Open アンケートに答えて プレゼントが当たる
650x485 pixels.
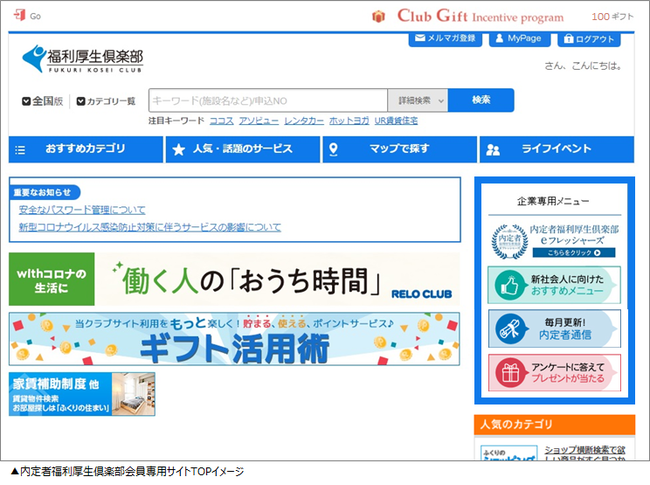(554, 373)
